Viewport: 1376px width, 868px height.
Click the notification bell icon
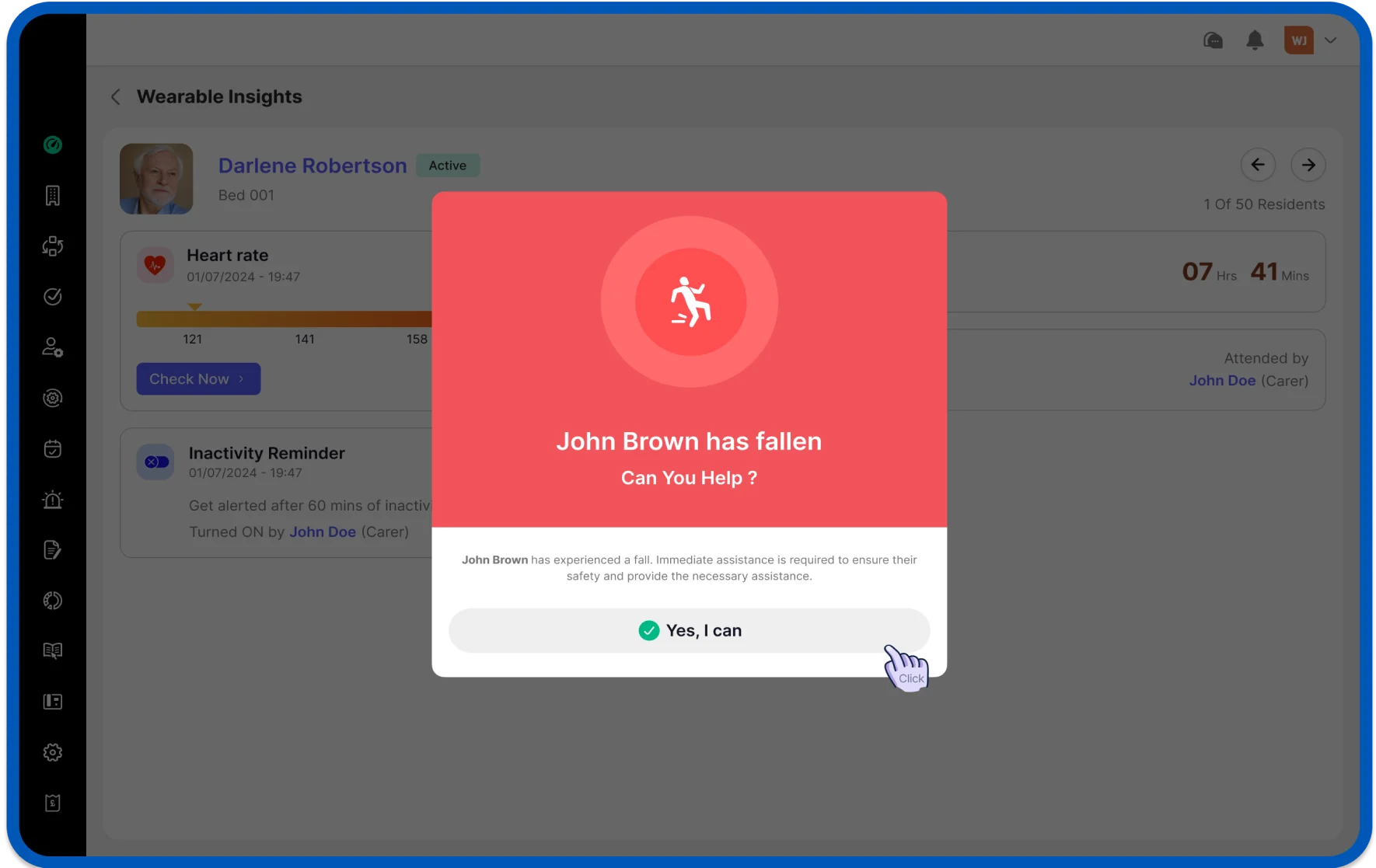(1255, 40)
